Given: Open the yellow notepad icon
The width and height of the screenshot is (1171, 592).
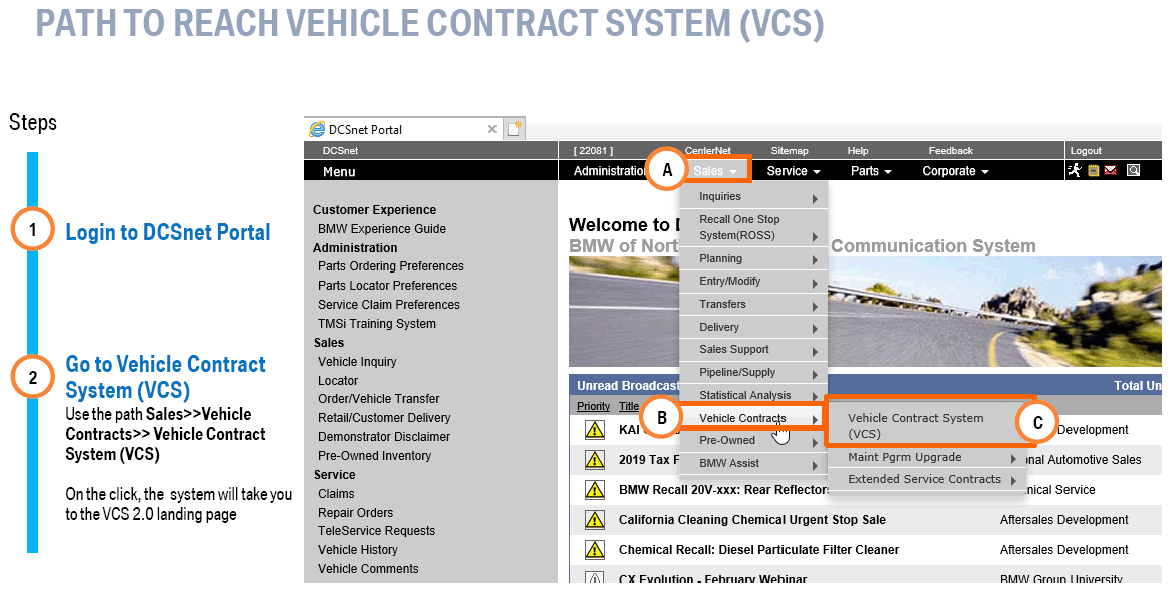Looking at the screenshot, I should point(1093,171).
